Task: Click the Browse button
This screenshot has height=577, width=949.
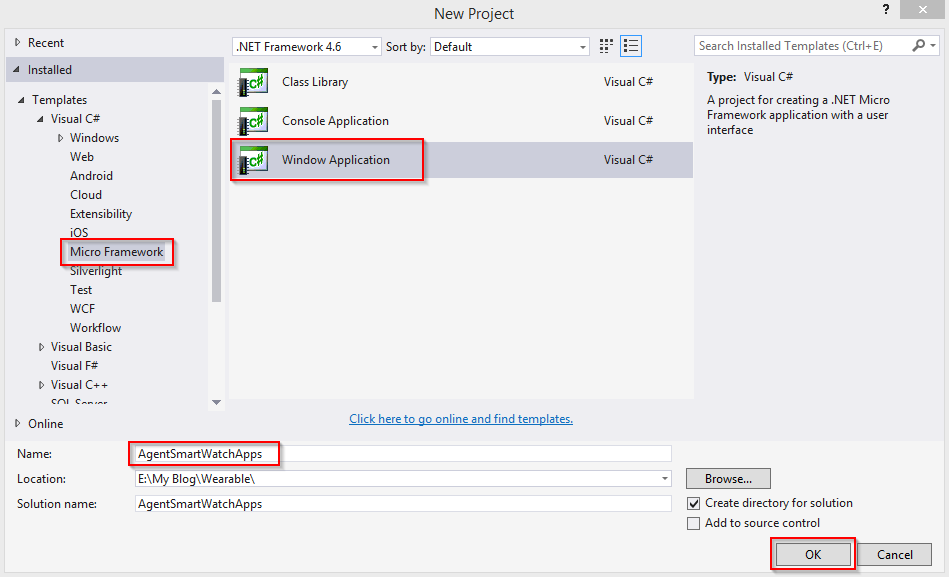Action: pos(728,479)
